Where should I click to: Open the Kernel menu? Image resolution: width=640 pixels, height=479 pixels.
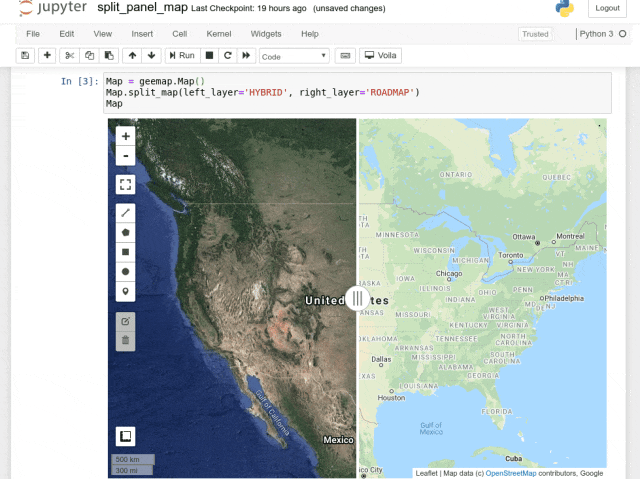click(x=218, y=34)
